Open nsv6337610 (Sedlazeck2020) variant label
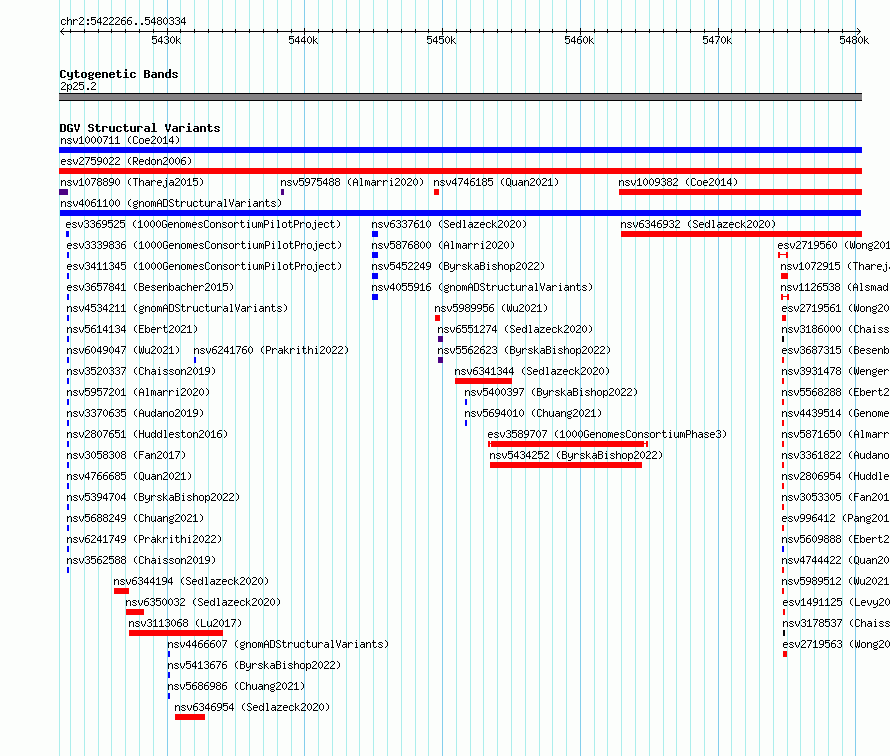 (x=449, y=224)
